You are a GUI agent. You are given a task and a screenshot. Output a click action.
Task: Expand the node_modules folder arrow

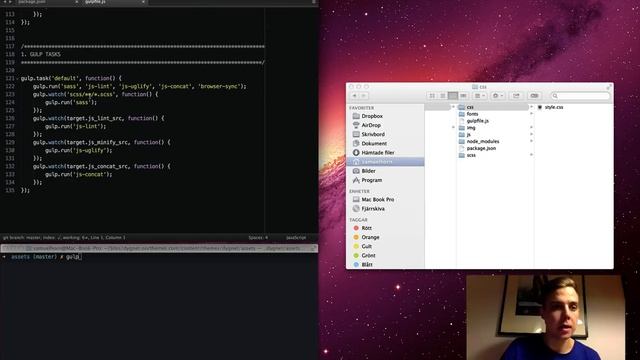click(x=531, y=141)
